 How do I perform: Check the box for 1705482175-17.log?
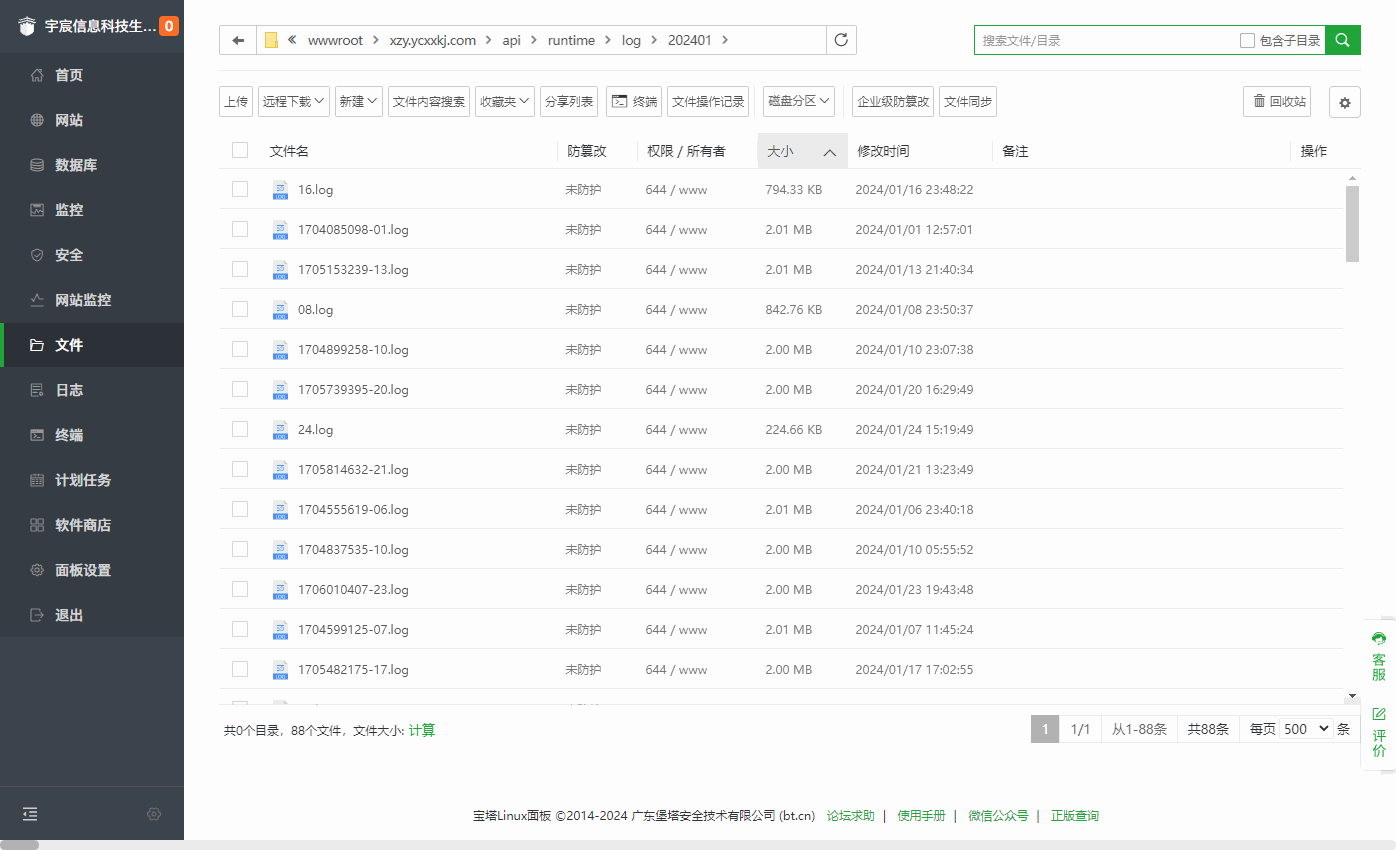coord(240,669)
